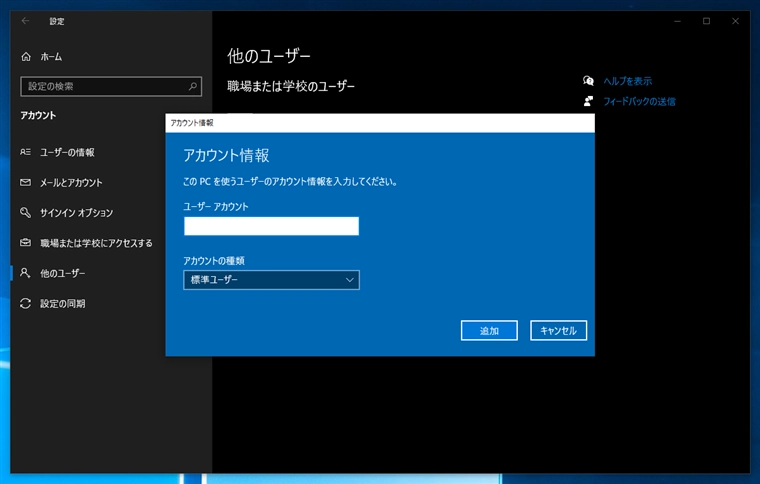Click the このPCを使うユーザー instruction text

click(x=290, y=182)
